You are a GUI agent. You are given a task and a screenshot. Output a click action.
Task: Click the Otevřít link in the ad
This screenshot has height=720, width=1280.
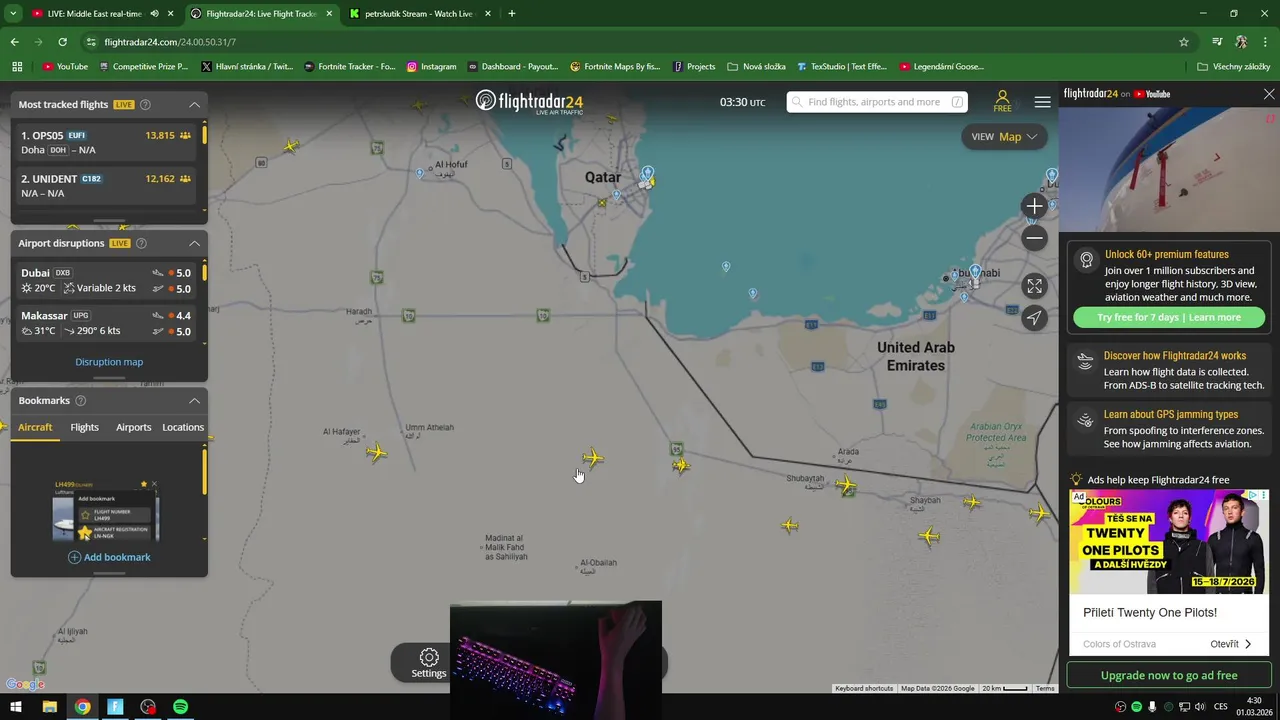(x=1231, y=644)
